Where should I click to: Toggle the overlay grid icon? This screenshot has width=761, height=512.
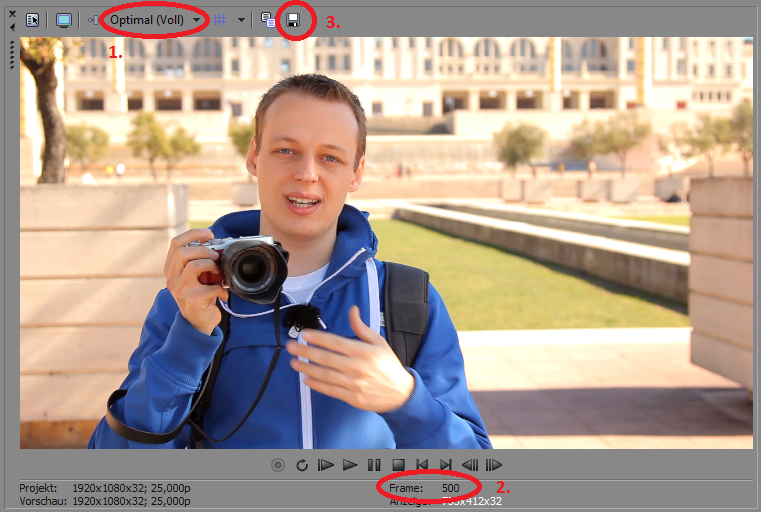(220, 20)
